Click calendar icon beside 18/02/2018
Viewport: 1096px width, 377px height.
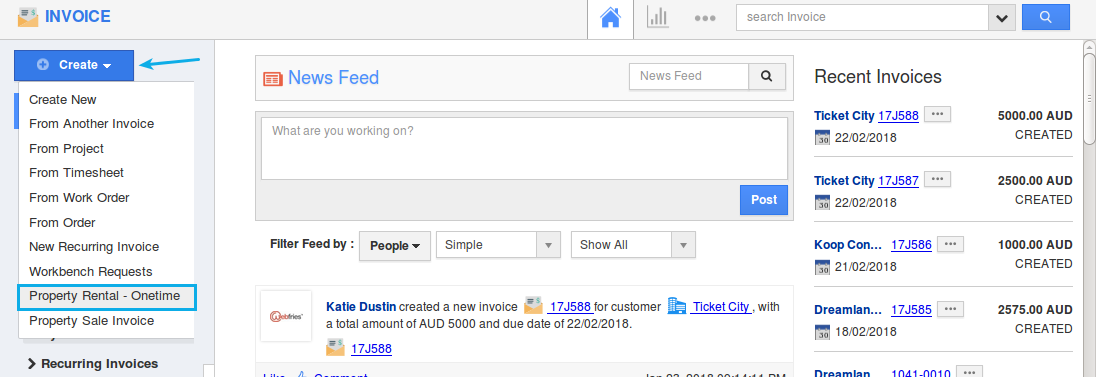[x=823, y=331]
